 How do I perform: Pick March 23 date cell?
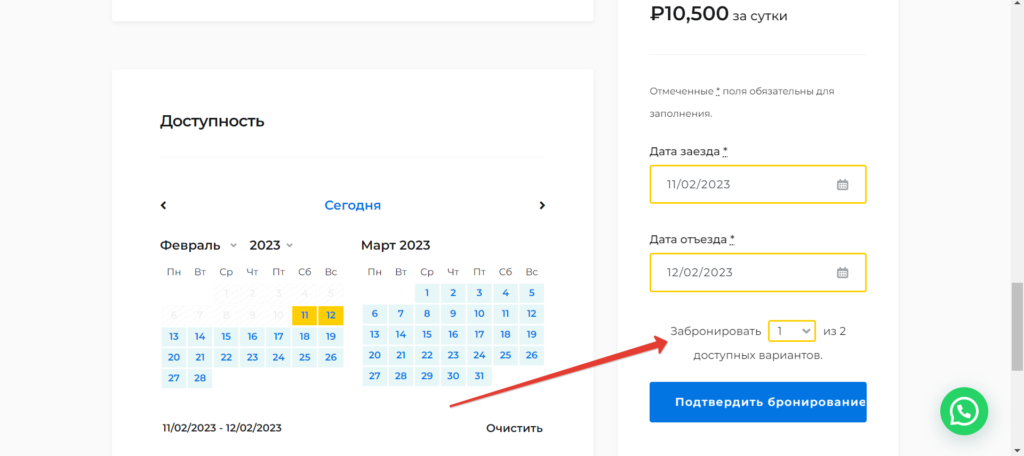pyautogui.click(x=453, y=355)
